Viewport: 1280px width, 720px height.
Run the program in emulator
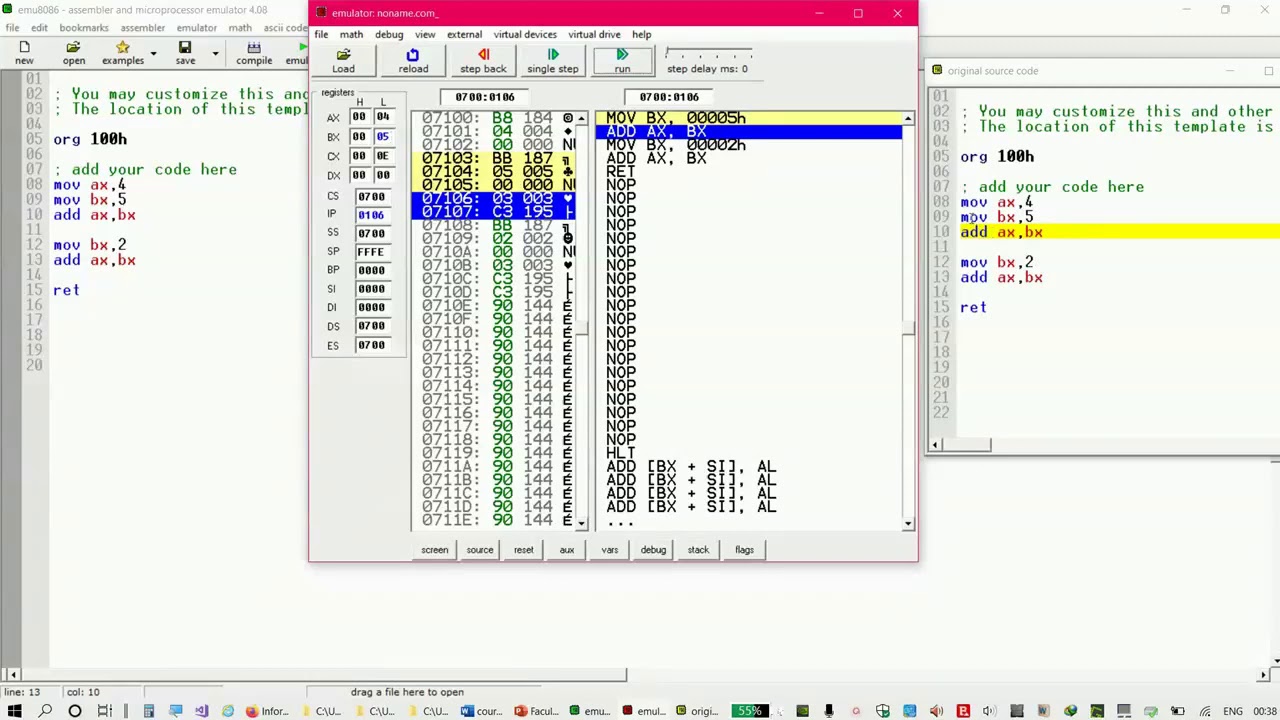pyautogui.click(x=622, y=61)
